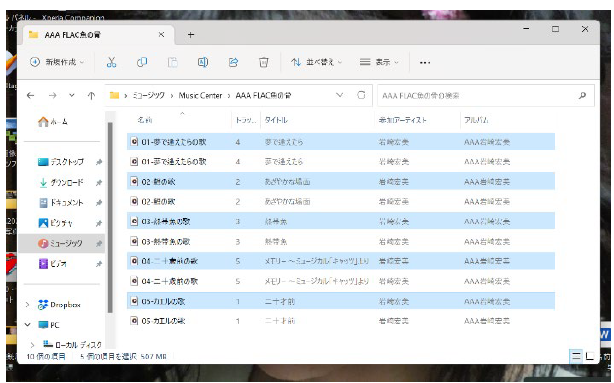Click the sidebar vertical scrollbar

point(110,217)
